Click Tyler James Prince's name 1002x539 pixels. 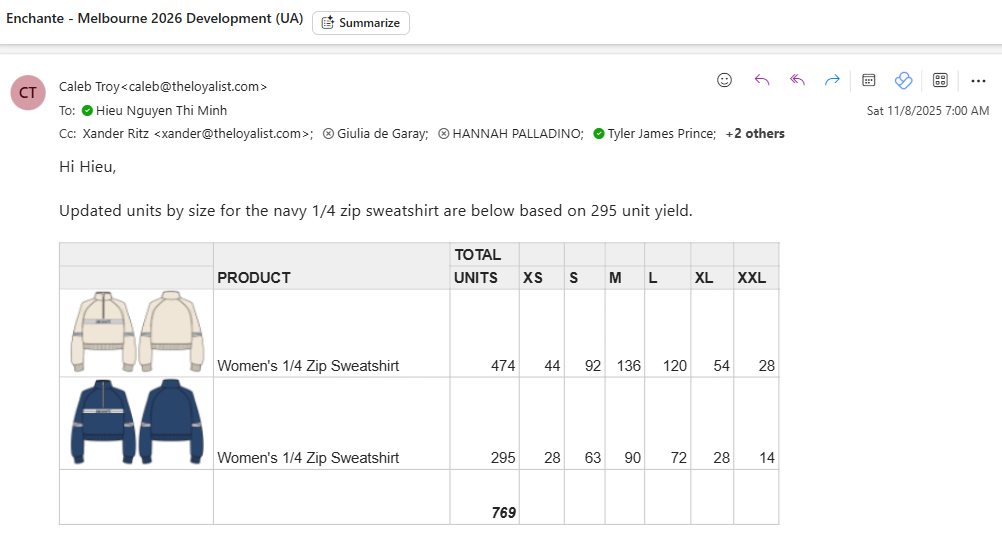click(x=661, y=134)
